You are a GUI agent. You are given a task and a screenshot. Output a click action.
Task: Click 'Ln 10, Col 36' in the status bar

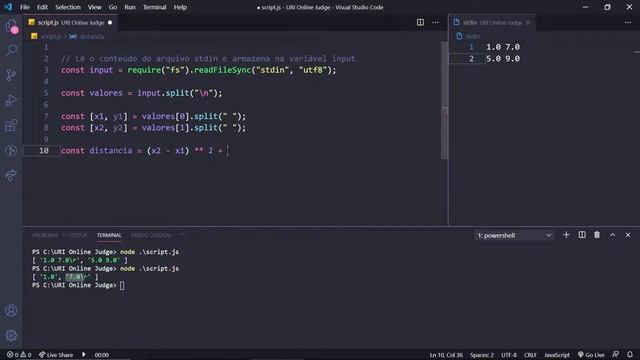tap(446, 355)
